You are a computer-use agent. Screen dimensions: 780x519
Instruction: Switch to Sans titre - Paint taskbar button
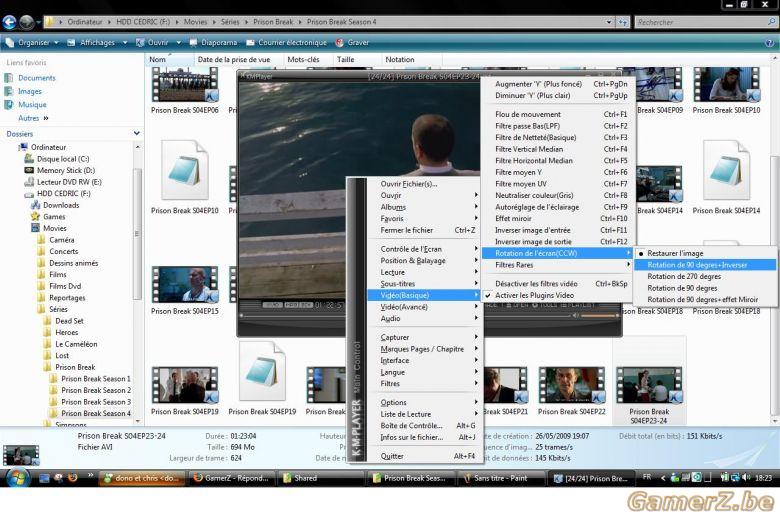[x=500, y=478]
